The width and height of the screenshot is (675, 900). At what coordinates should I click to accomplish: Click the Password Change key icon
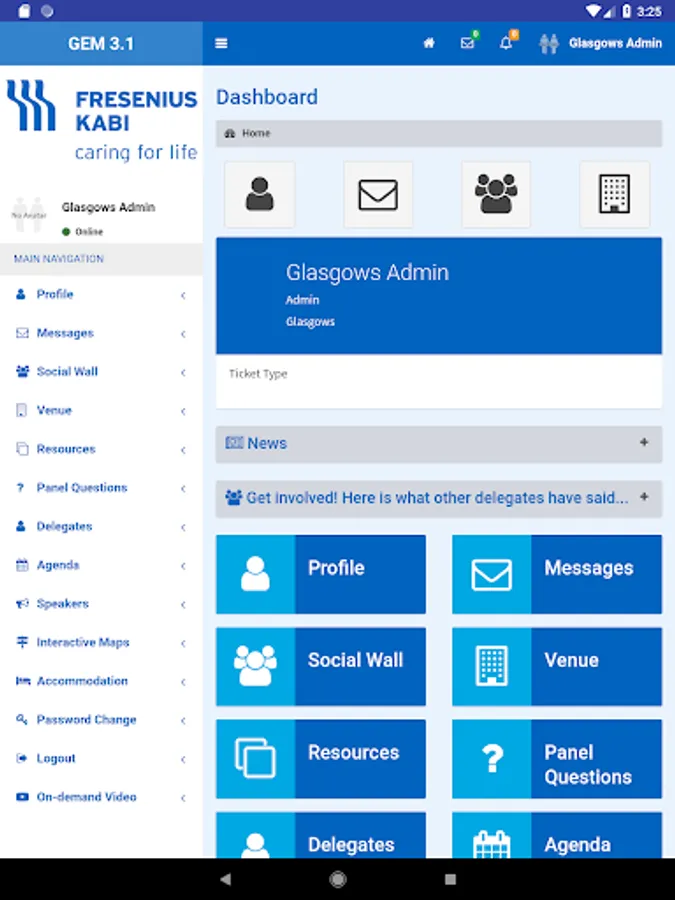tap(22, 720)
